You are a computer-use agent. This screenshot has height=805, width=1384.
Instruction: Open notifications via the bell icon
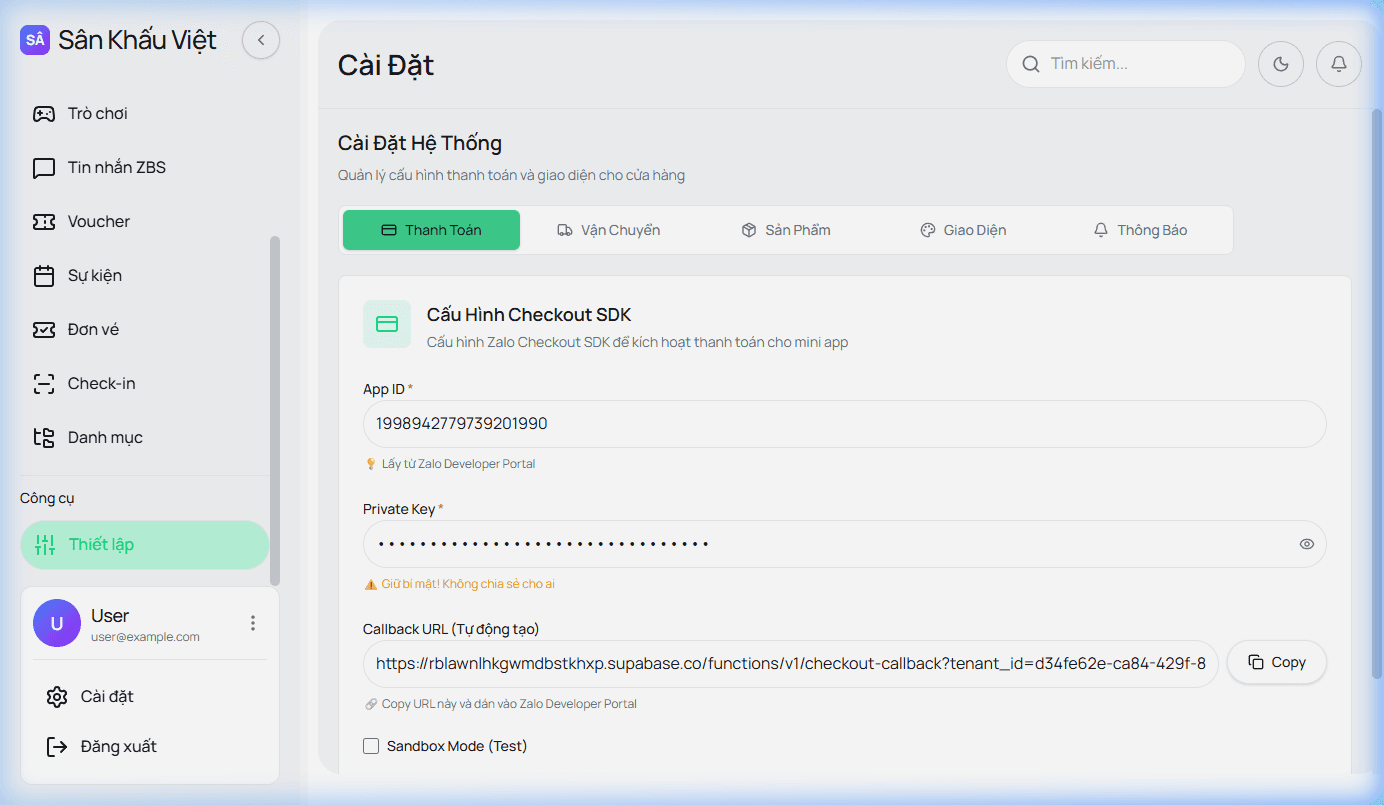[x=1338, y=64]
